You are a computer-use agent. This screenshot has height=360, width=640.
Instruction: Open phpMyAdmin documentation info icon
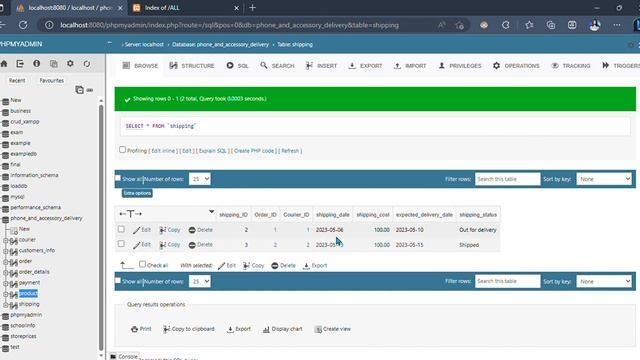[x=37, y=64]
